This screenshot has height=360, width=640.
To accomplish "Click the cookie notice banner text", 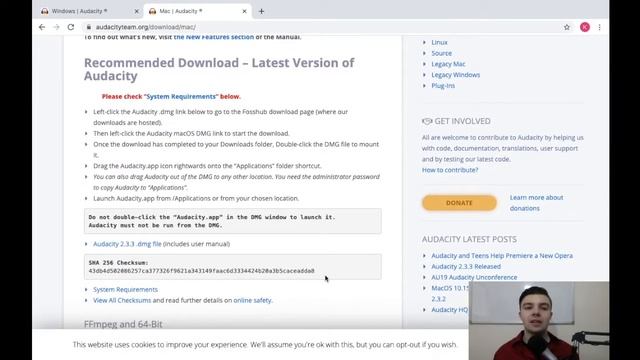I will [x=265, y=345].
